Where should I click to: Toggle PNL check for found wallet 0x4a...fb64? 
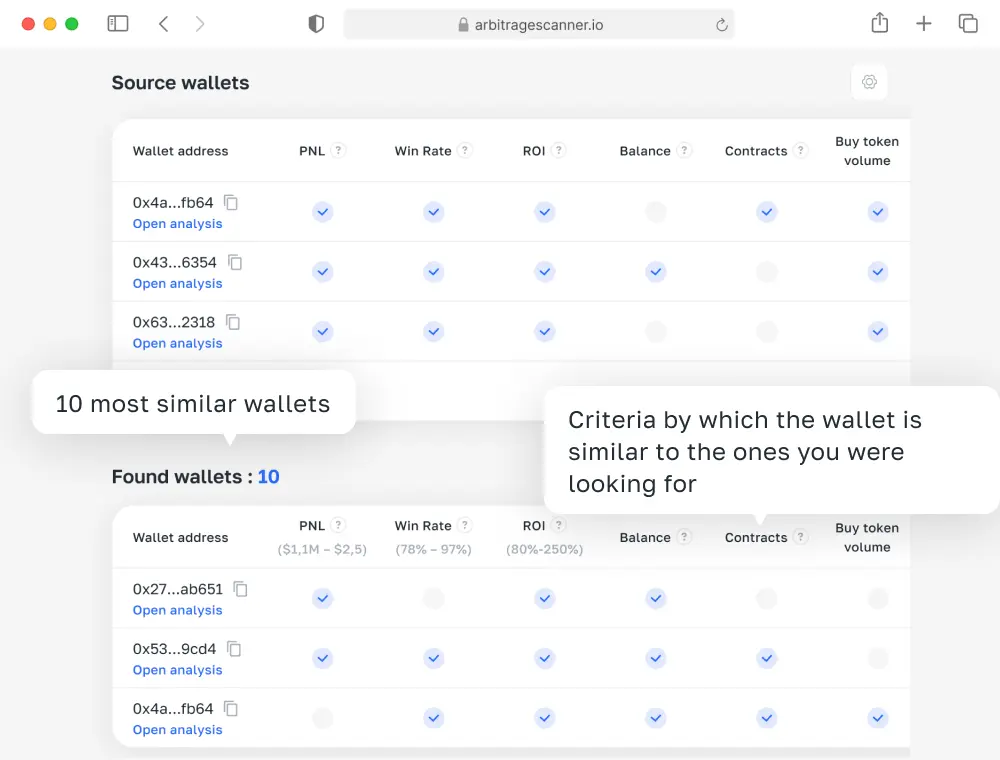(322, 718)
